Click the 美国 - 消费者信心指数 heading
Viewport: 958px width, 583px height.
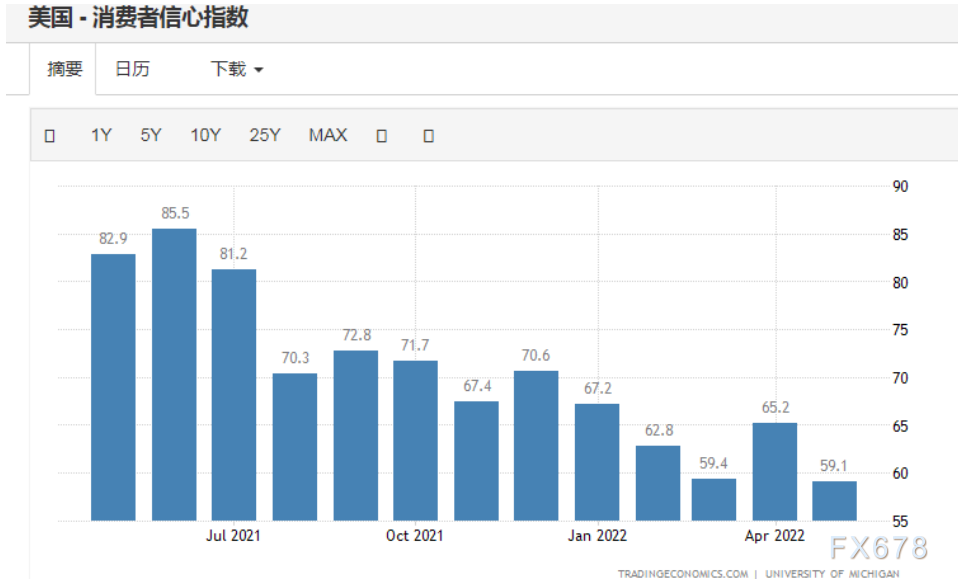pyautogui.click(x=138, y=17)
